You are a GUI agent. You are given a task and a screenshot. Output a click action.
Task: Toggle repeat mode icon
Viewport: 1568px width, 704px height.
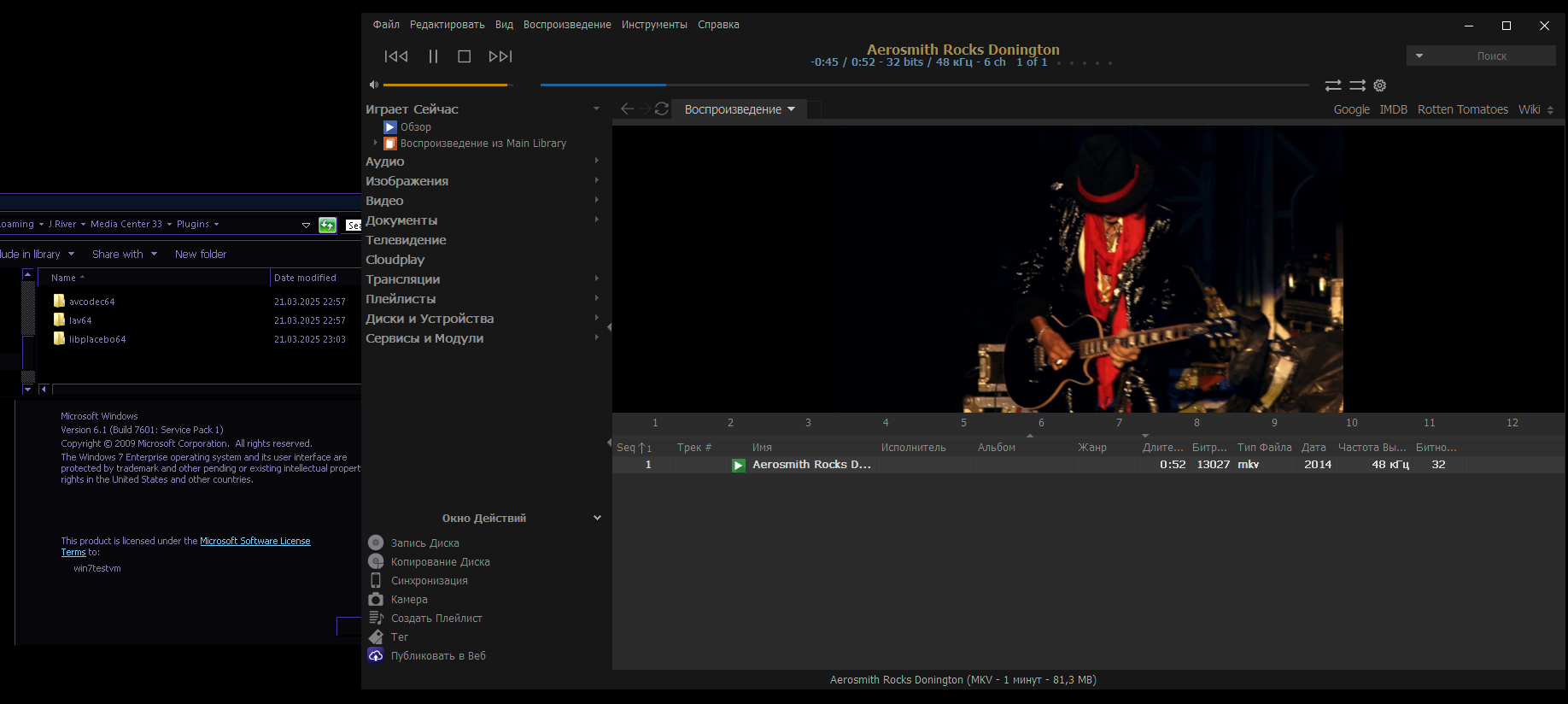pos(1332,85)
